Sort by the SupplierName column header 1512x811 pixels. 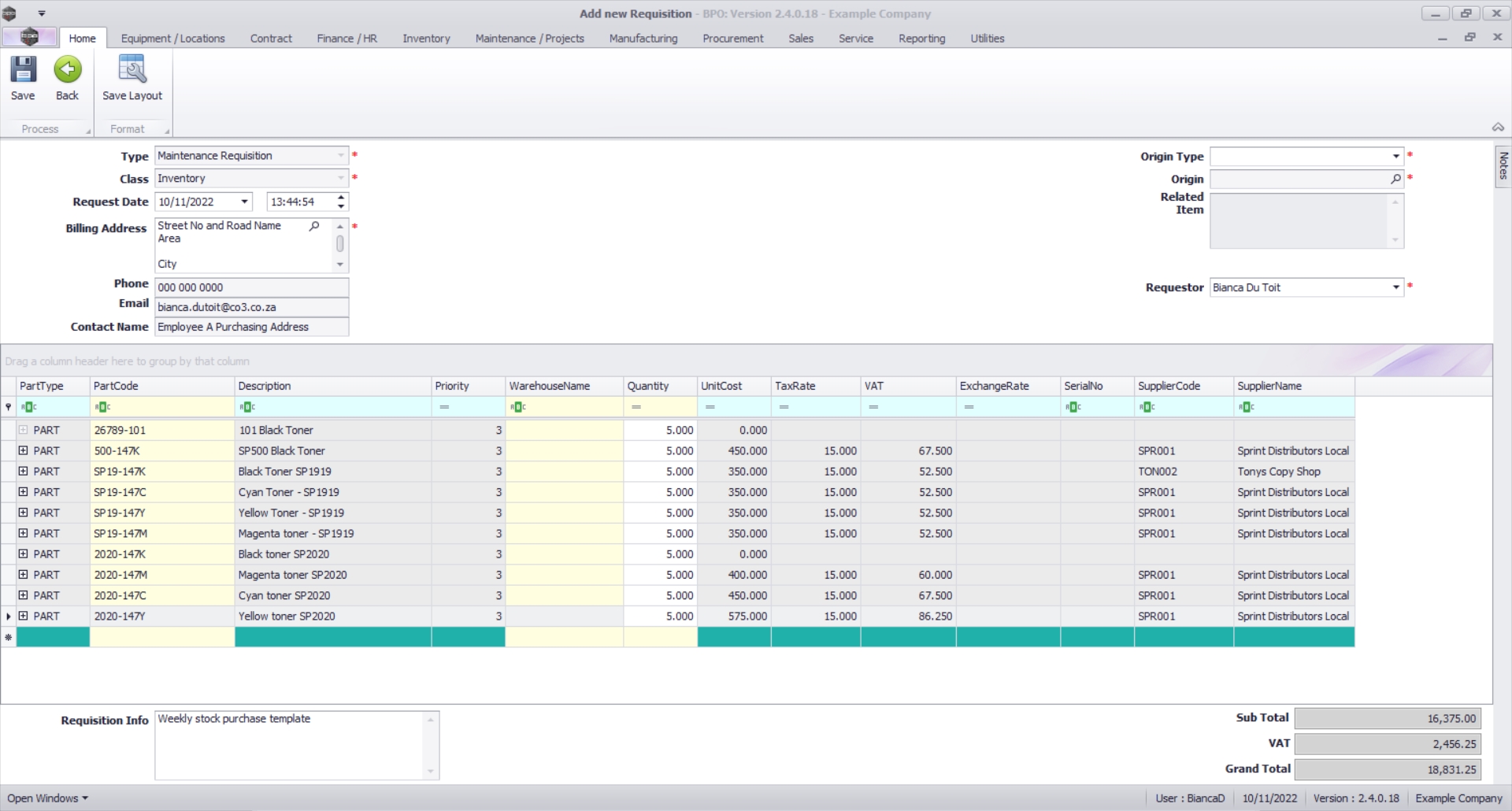click(1295, 386)
